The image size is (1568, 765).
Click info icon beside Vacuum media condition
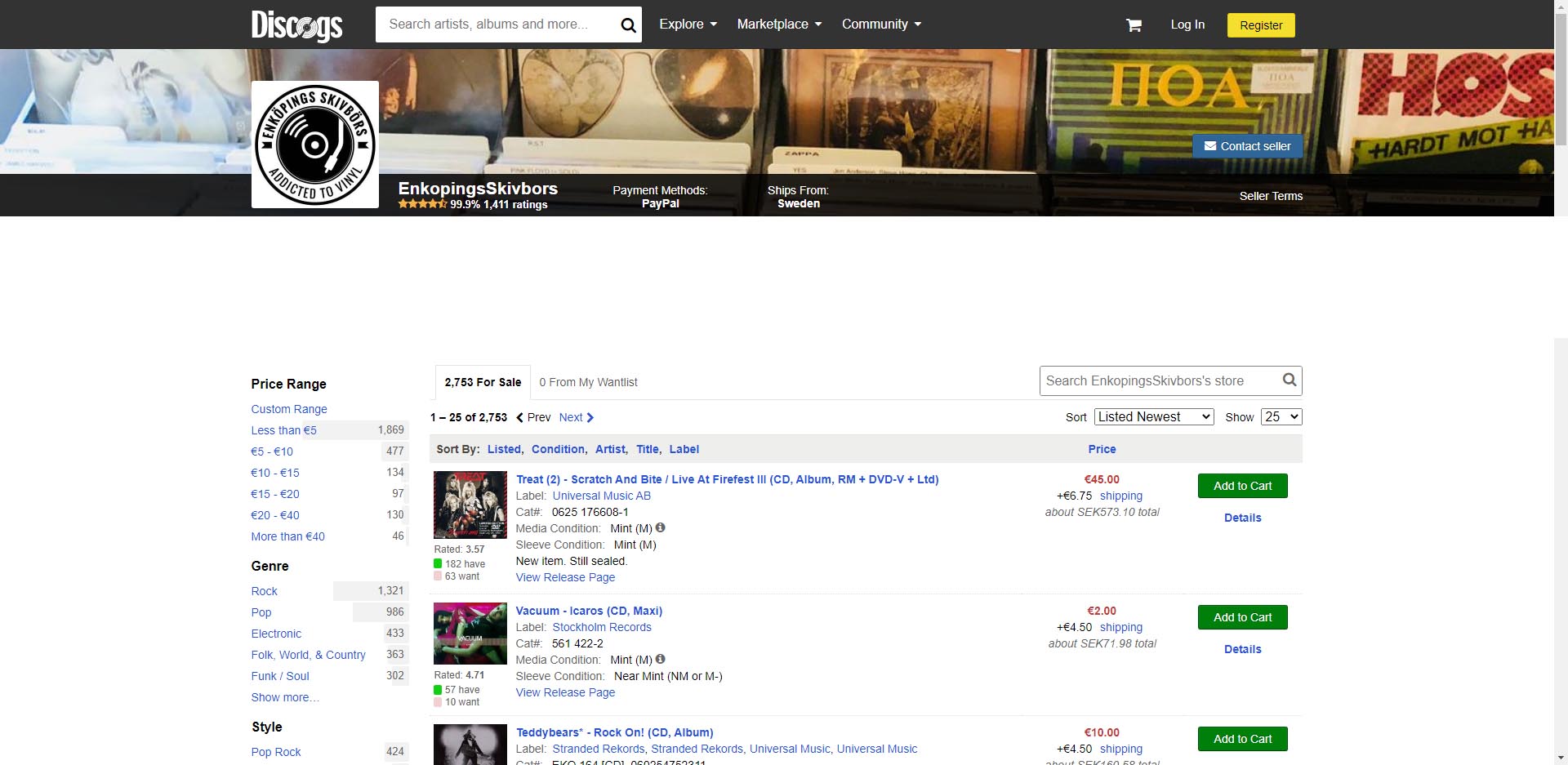[x=661, y=659]
